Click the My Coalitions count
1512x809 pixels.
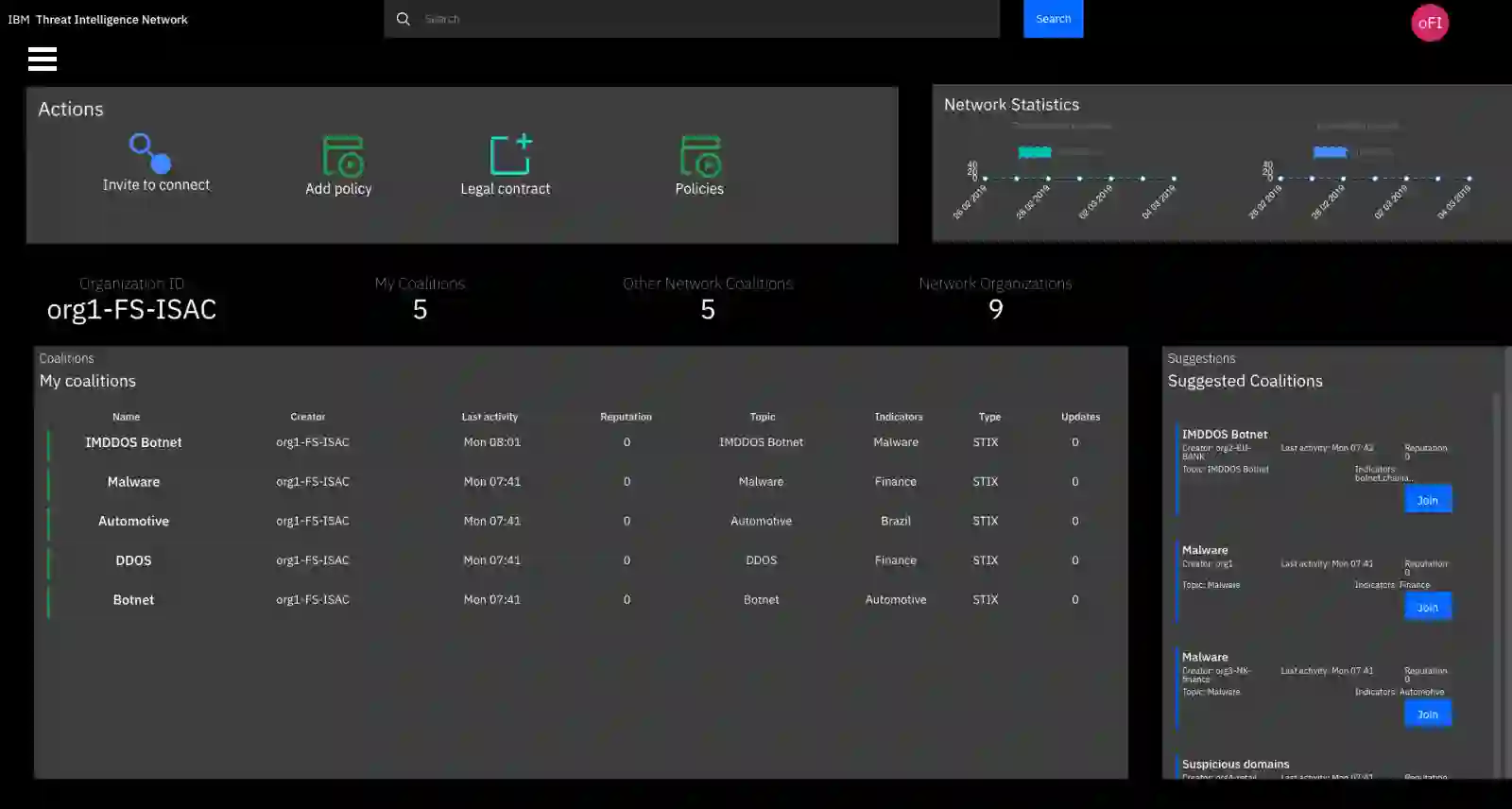[x=421, y=309]
